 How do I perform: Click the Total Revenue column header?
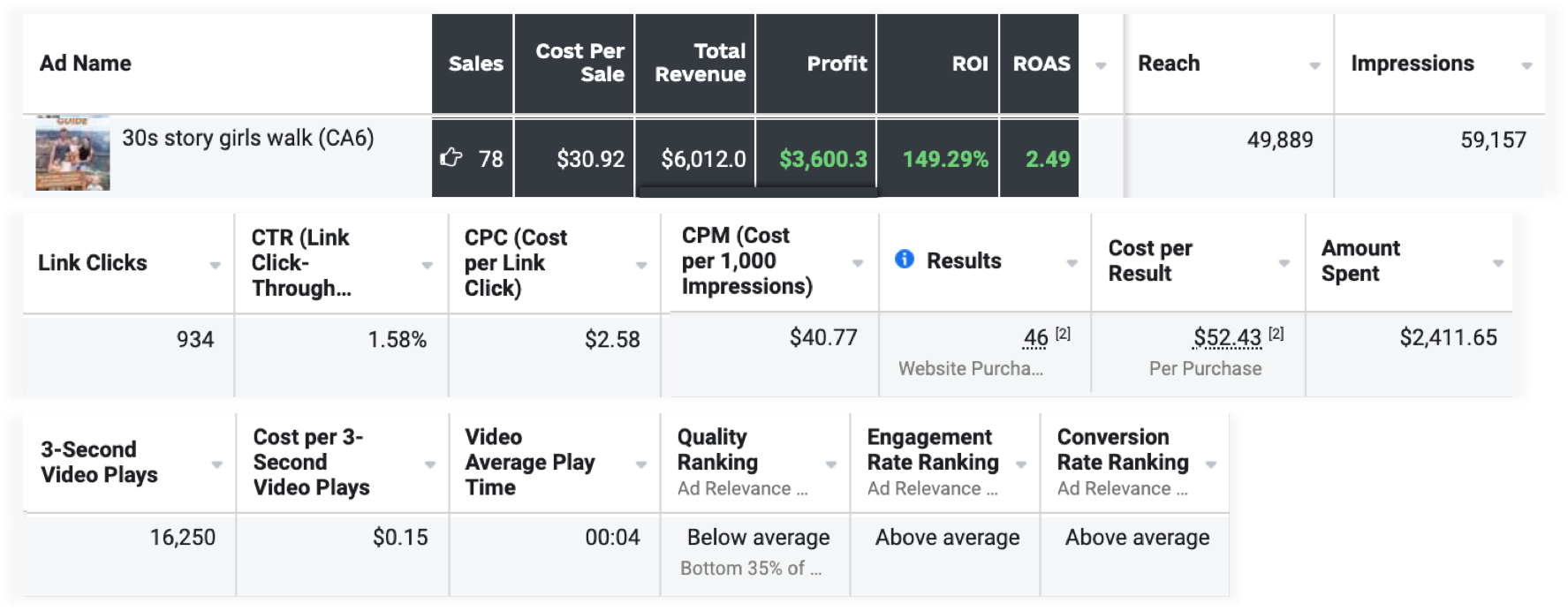pyautogui.click(x=700, y=64)
